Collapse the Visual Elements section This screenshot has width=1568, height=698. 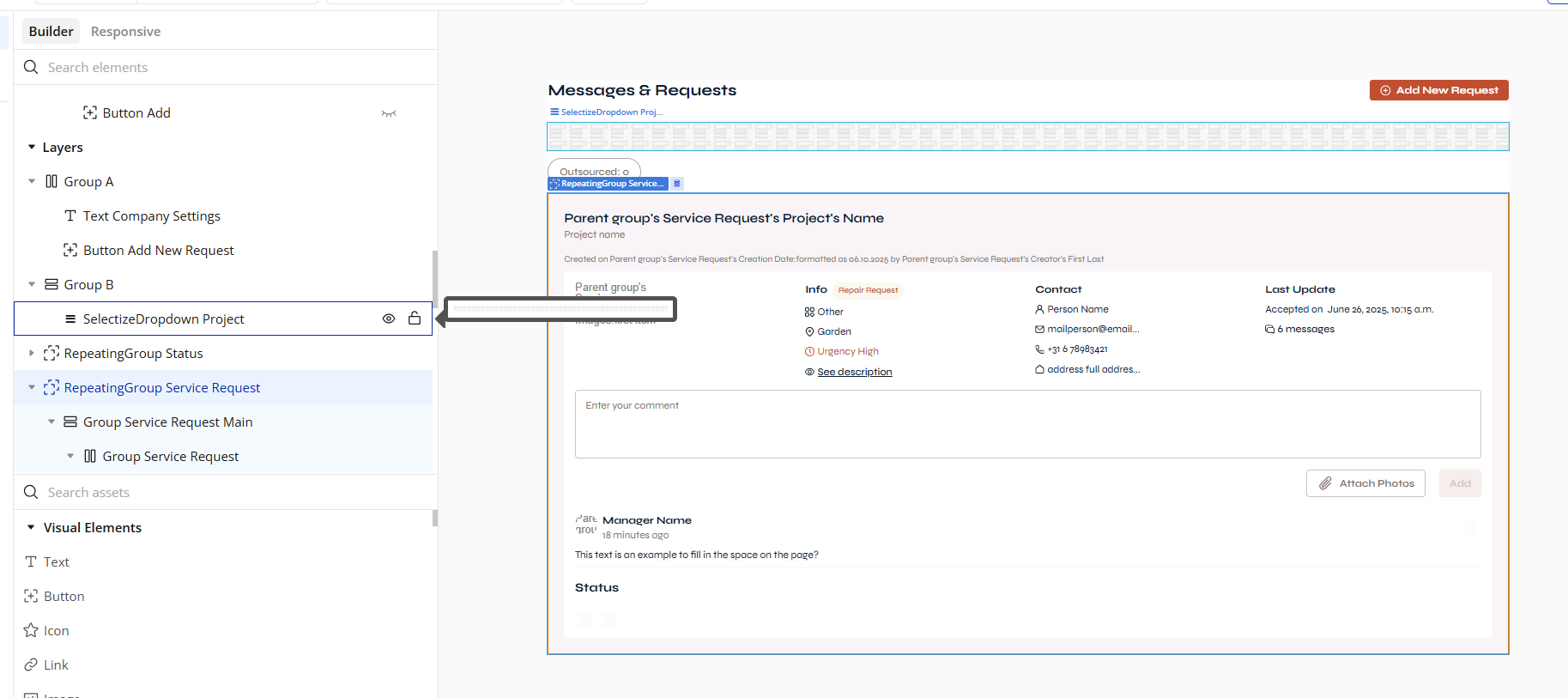point(31,527)
